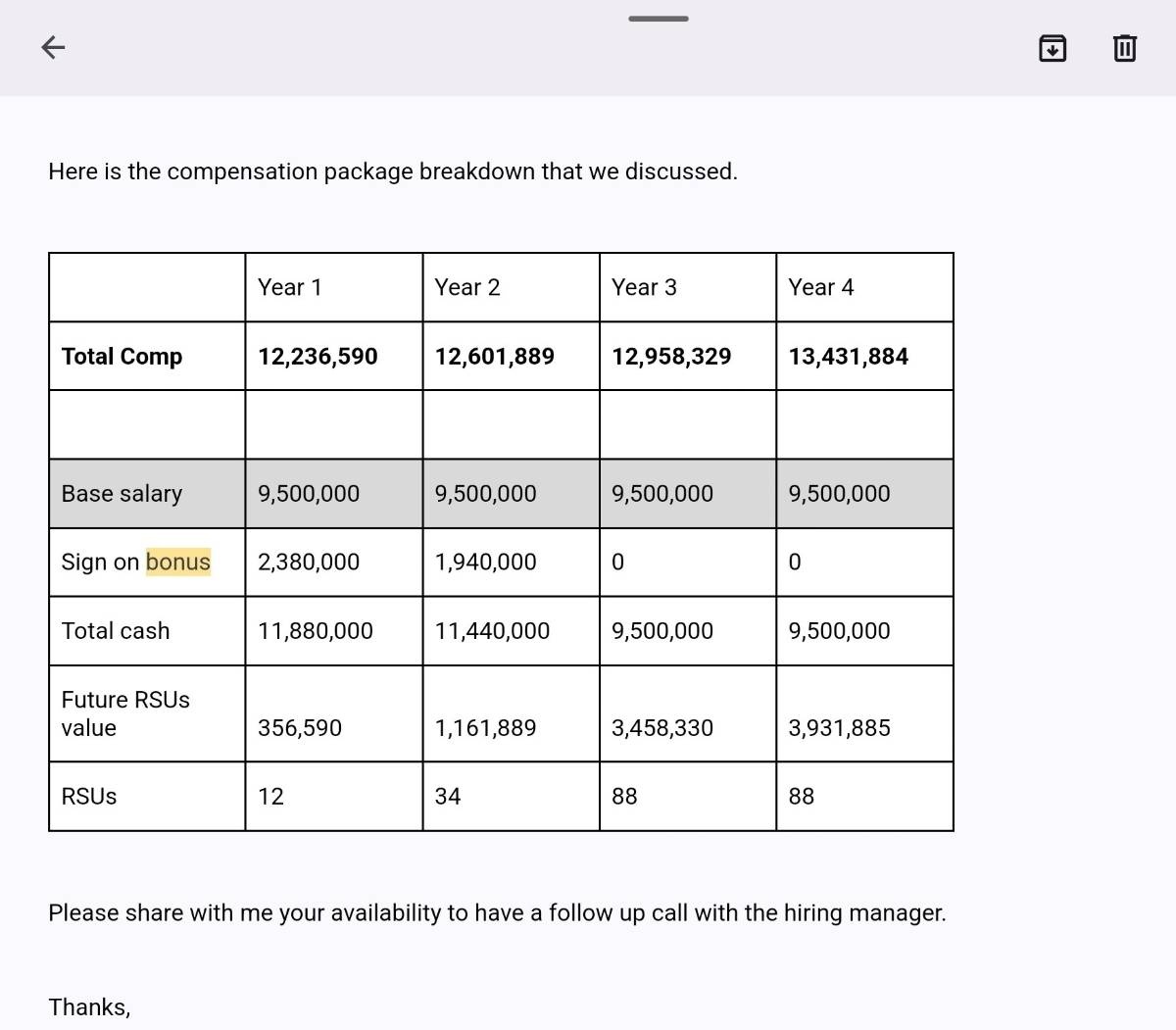1176x1030 pixels.
Task: Select the Year 2 column header
Action: pos(467,287)
